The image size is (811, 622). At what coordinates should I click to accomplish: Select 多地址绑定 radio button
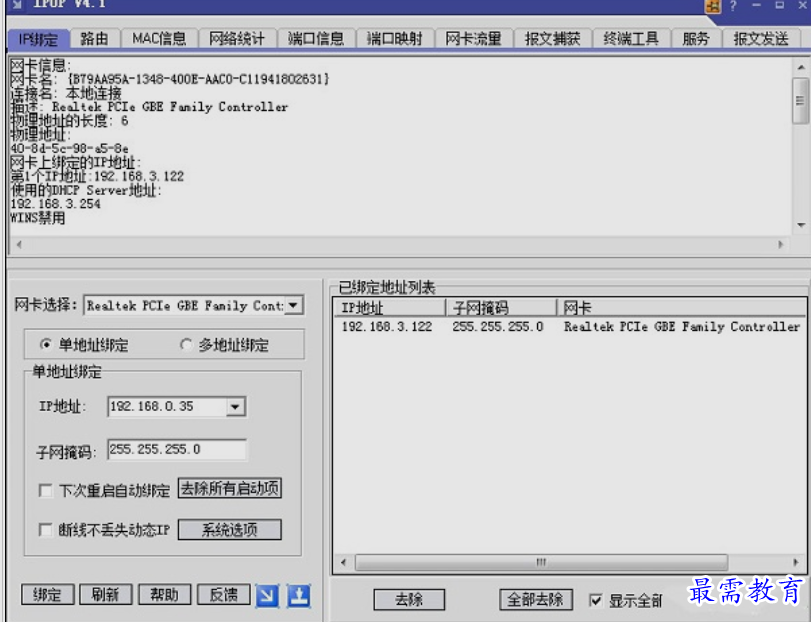[x=185, y=344]
